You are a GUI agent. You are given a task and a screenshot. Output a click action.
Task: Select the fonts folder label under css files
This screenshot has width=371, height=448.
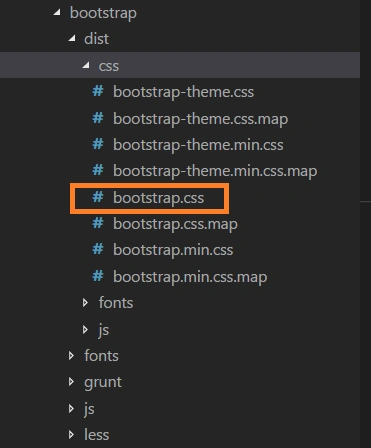tap(116, 303)
